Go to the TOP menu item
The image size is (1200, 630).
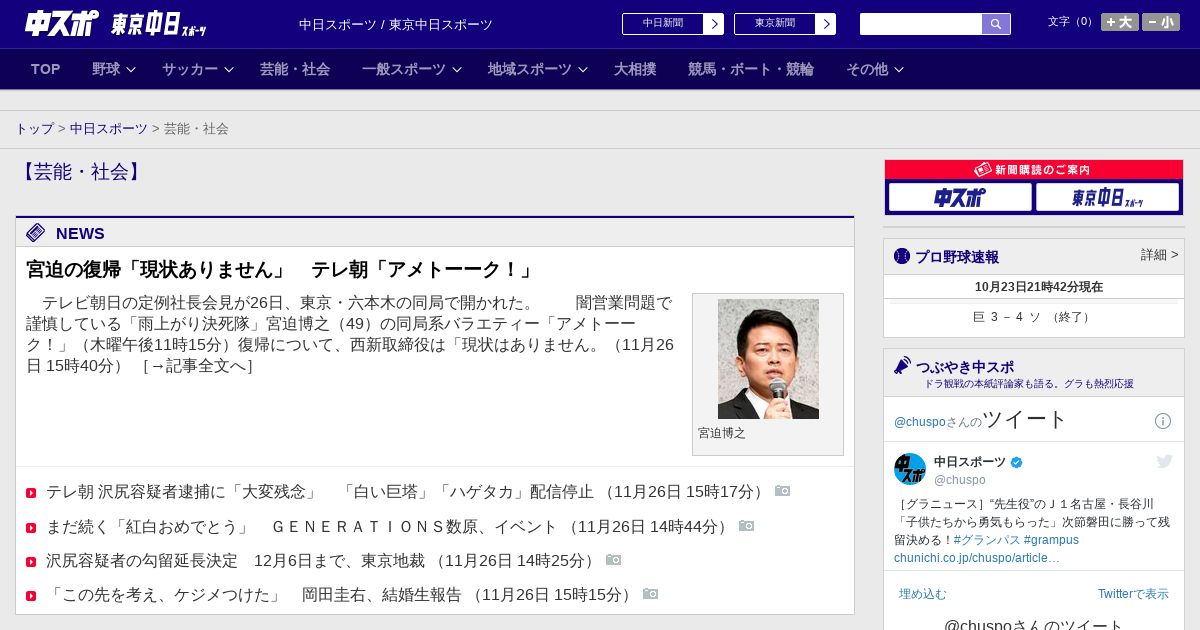tap(46, 69)
